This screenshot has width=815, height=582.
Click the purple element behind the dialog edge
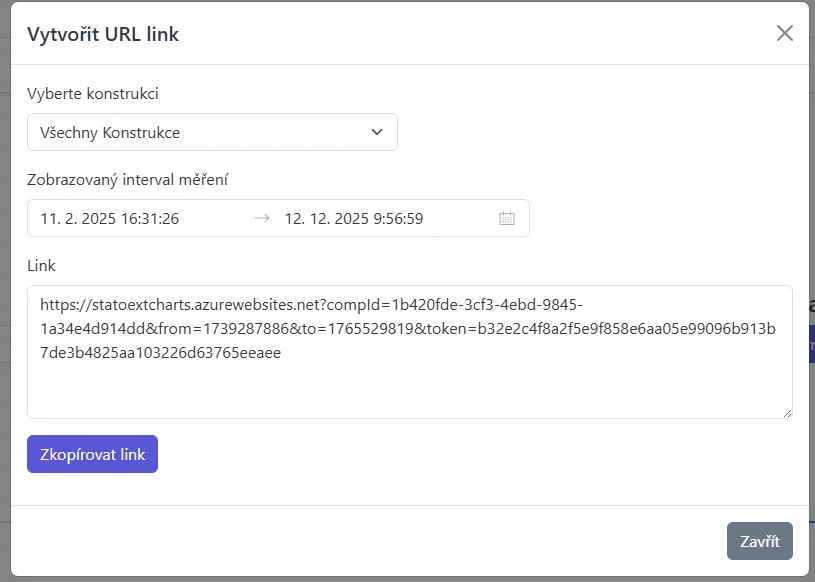(x=810, y=345)
